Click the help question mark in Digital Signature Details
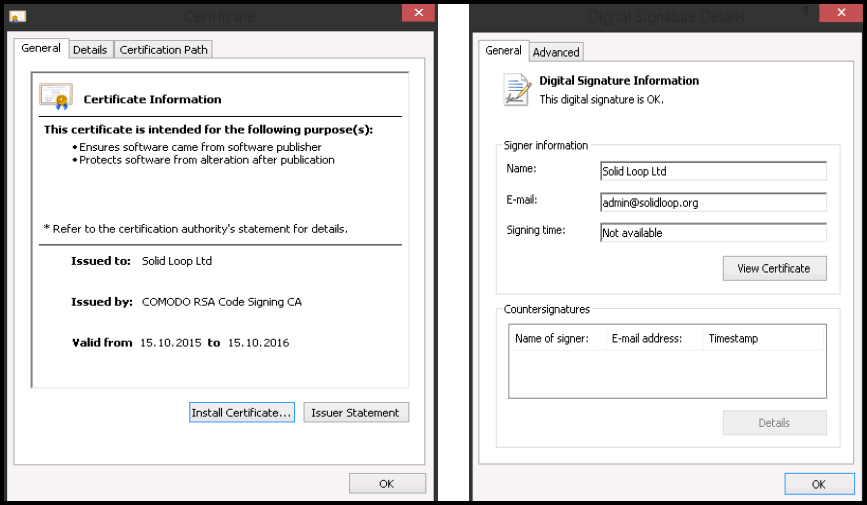The image size is (867, 505). (x=806, y=12)
